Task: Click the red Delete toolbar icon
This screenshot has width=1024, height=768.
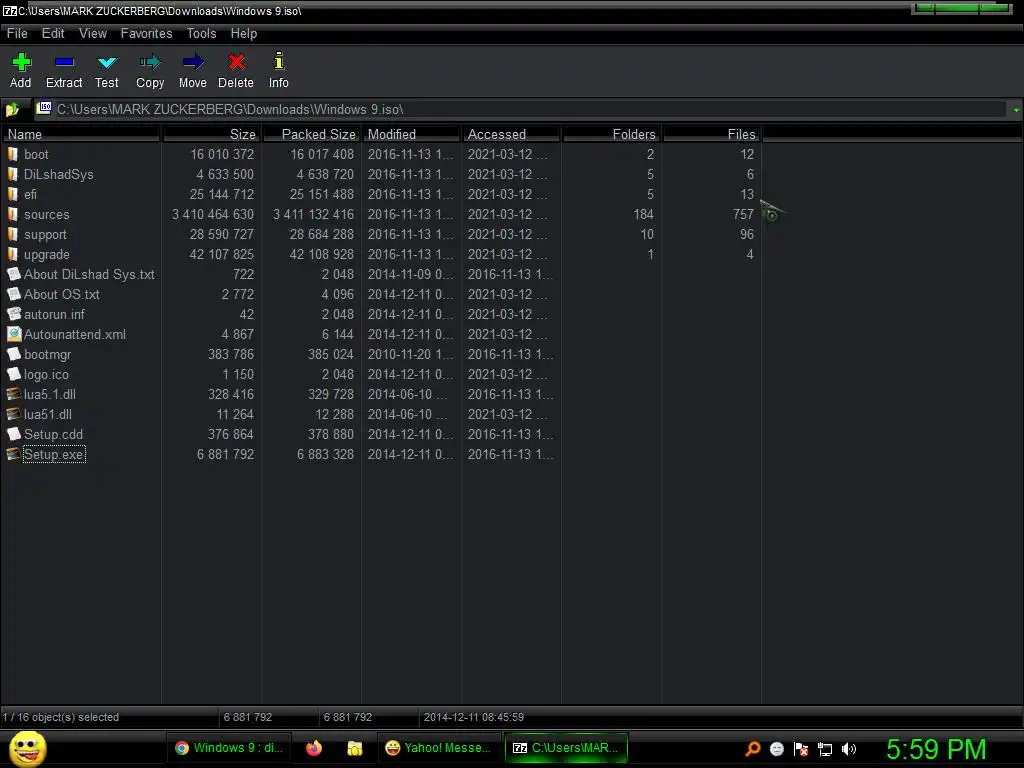Action: 236,62
